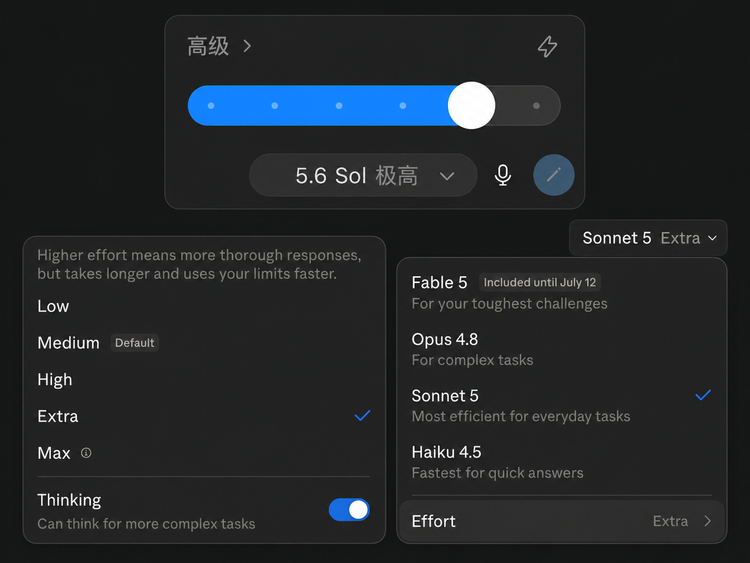Viewport: 750px width, 563px height.
Task: Click the info icon beside Max
Action: pyautogui.click(x=86, y=453)
